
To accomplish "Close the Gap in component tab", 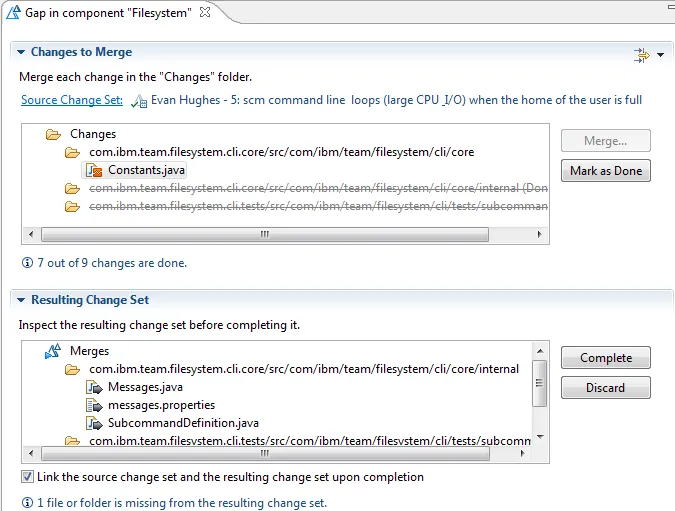I will pyautogui.click(x=205, y=11).
